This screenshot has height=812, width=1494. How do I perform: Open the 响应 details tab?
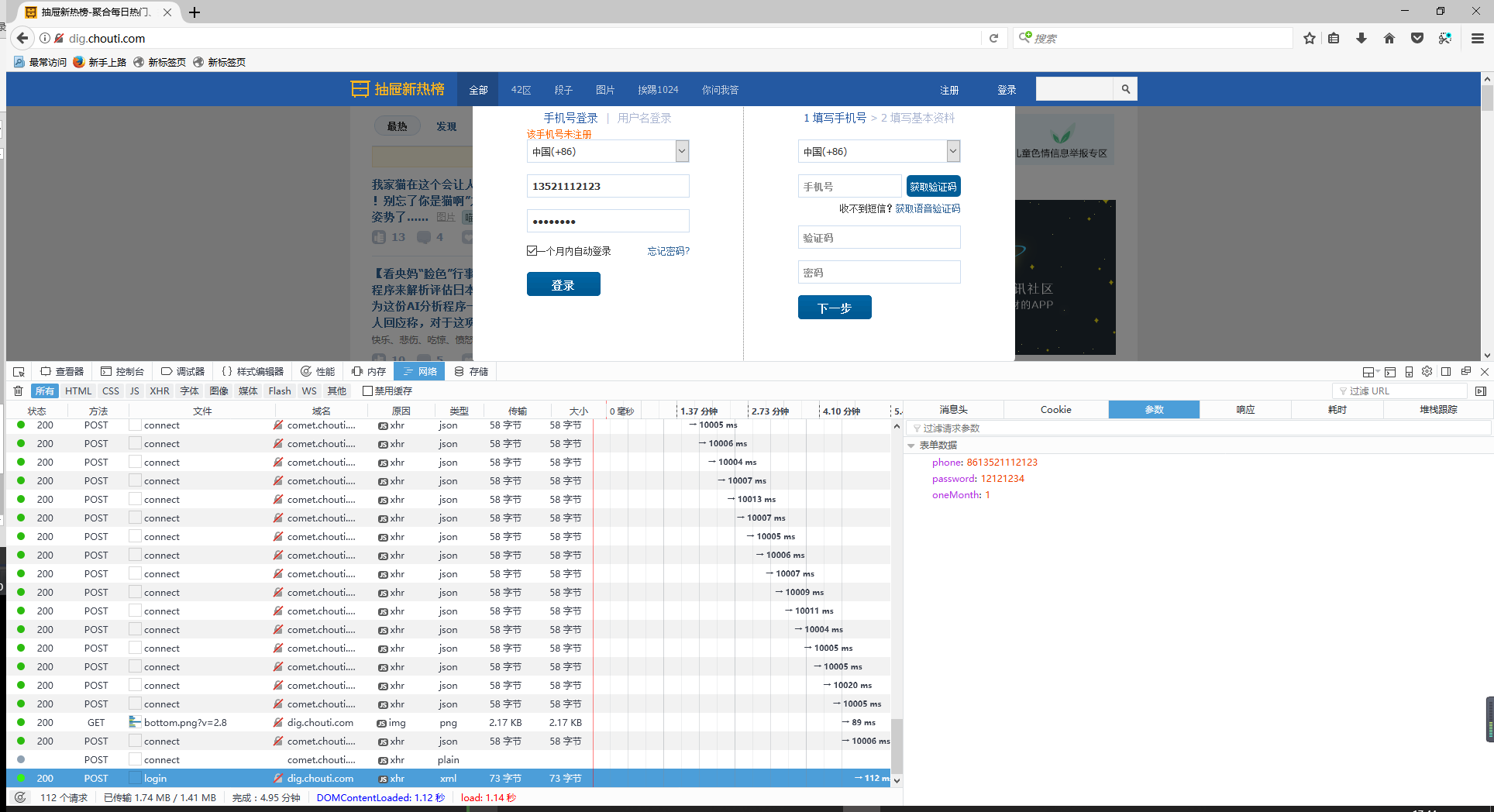tap(1245, 409)
